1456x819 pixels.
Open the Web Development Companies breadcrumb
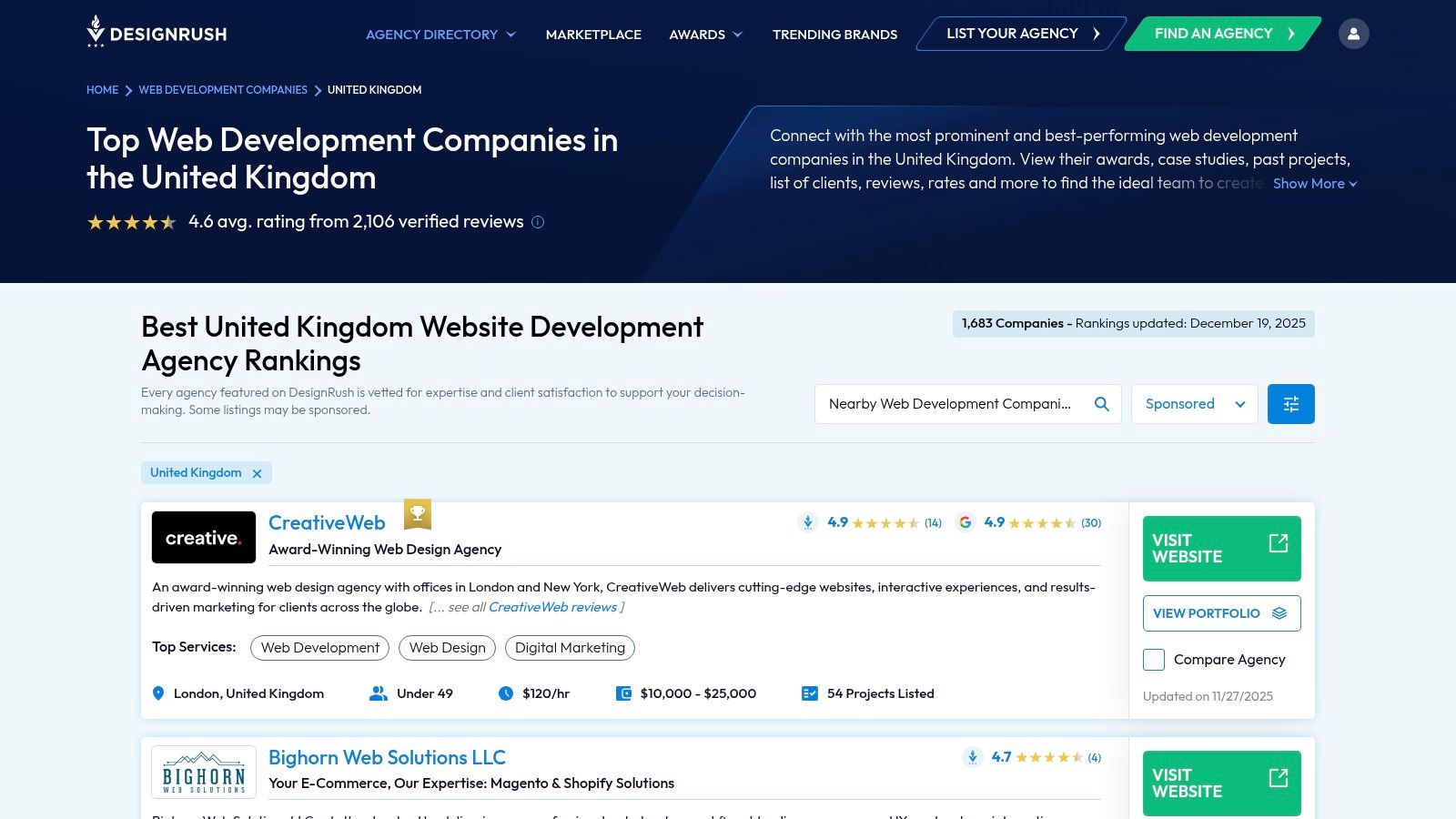(223, 90)
